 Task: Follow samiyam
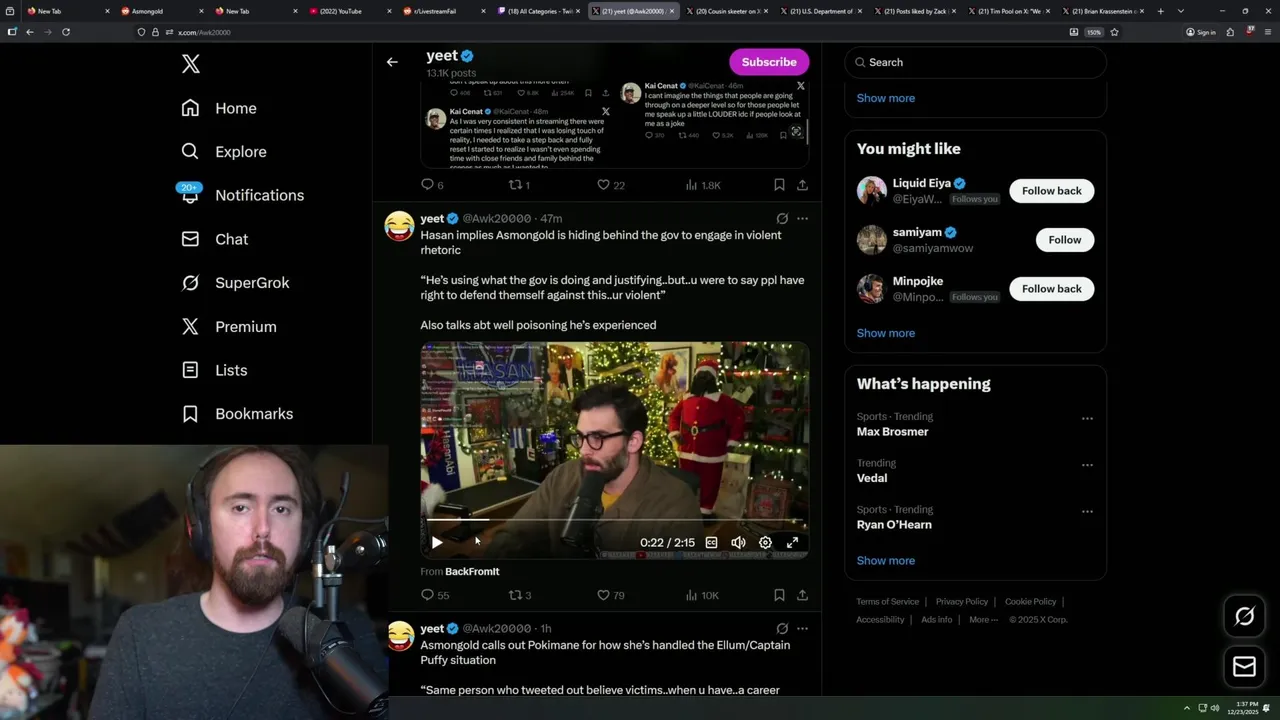(1064, 240)
